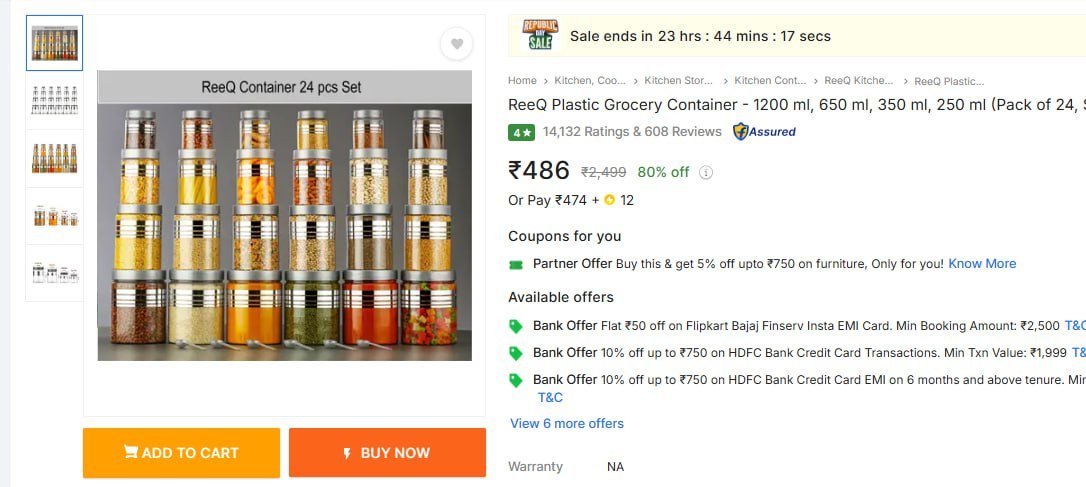Screen dimensions: 1086x487
Task: Click the SuperCoin icon beside 12
Action: point(609,200)
